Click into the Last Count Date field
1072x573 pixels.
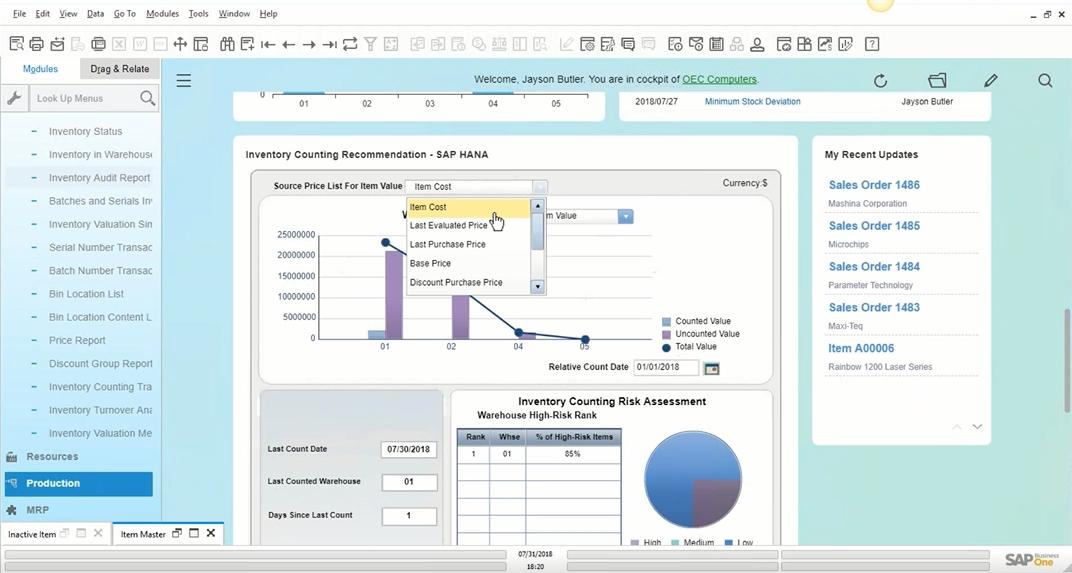(409, 450)
